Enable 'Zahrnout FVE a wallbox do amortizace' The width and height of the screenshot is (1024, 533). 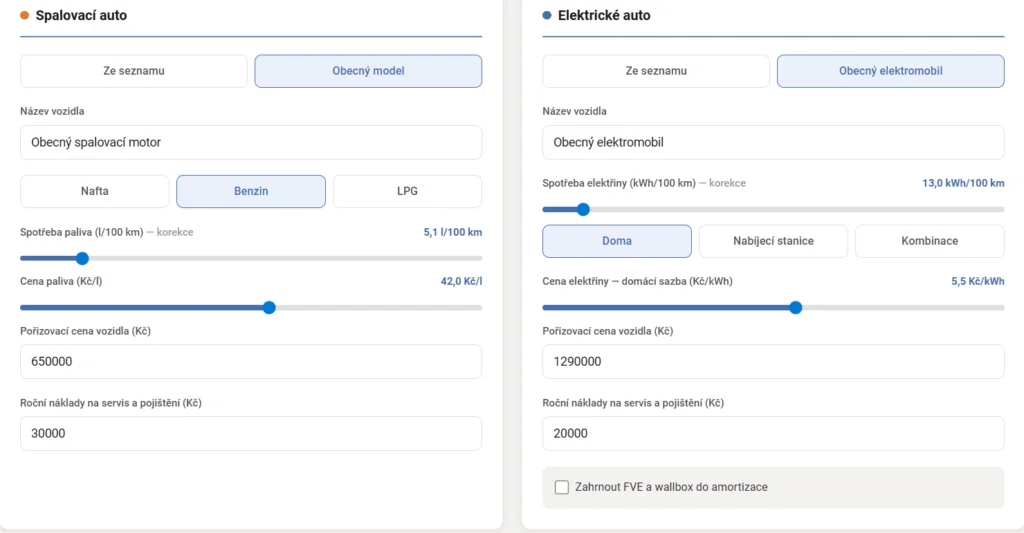pyautogui.click(x=562, y=487)
